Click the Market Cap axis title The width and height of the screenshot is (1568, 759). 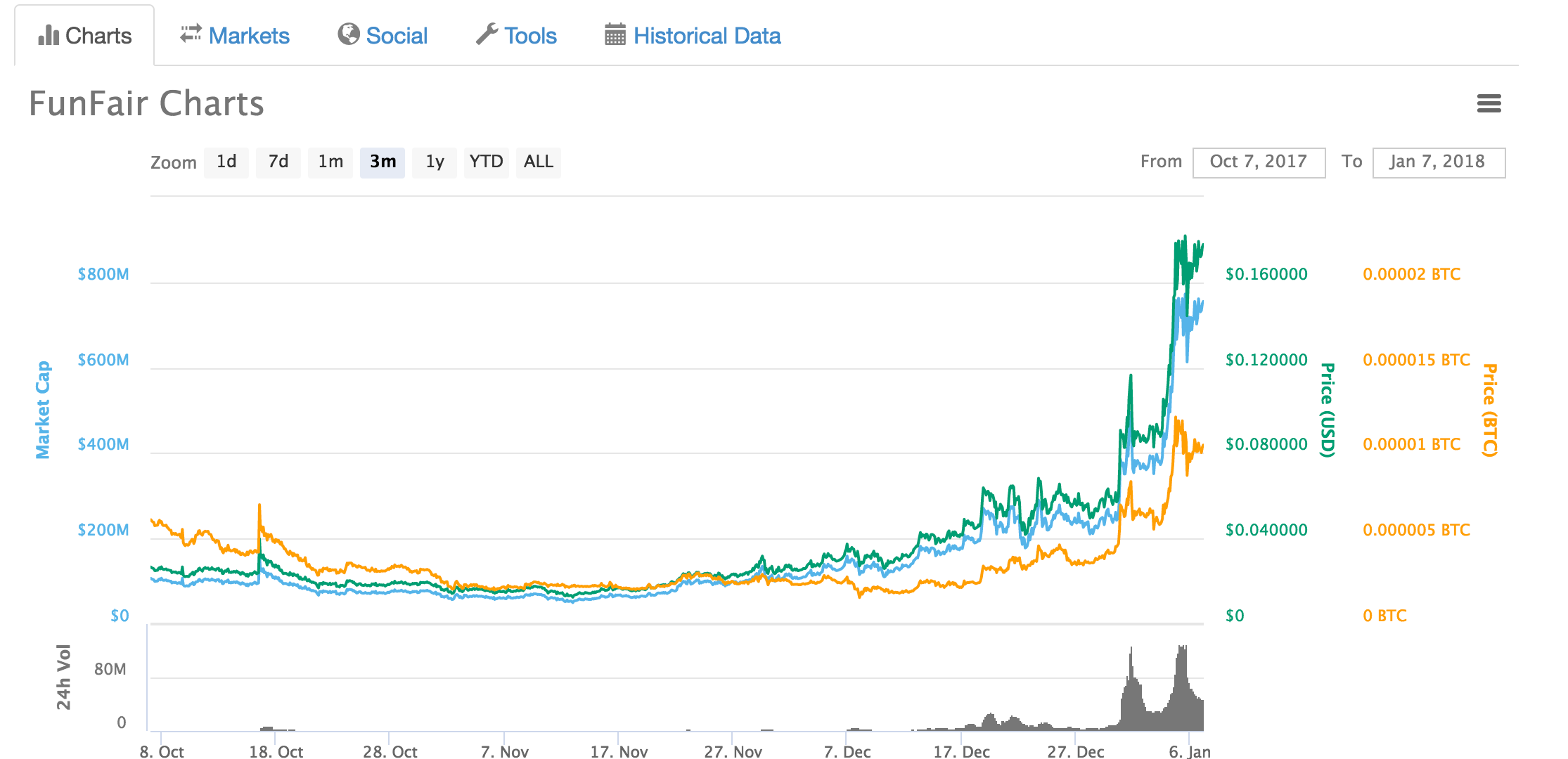[x=43, y=410]
